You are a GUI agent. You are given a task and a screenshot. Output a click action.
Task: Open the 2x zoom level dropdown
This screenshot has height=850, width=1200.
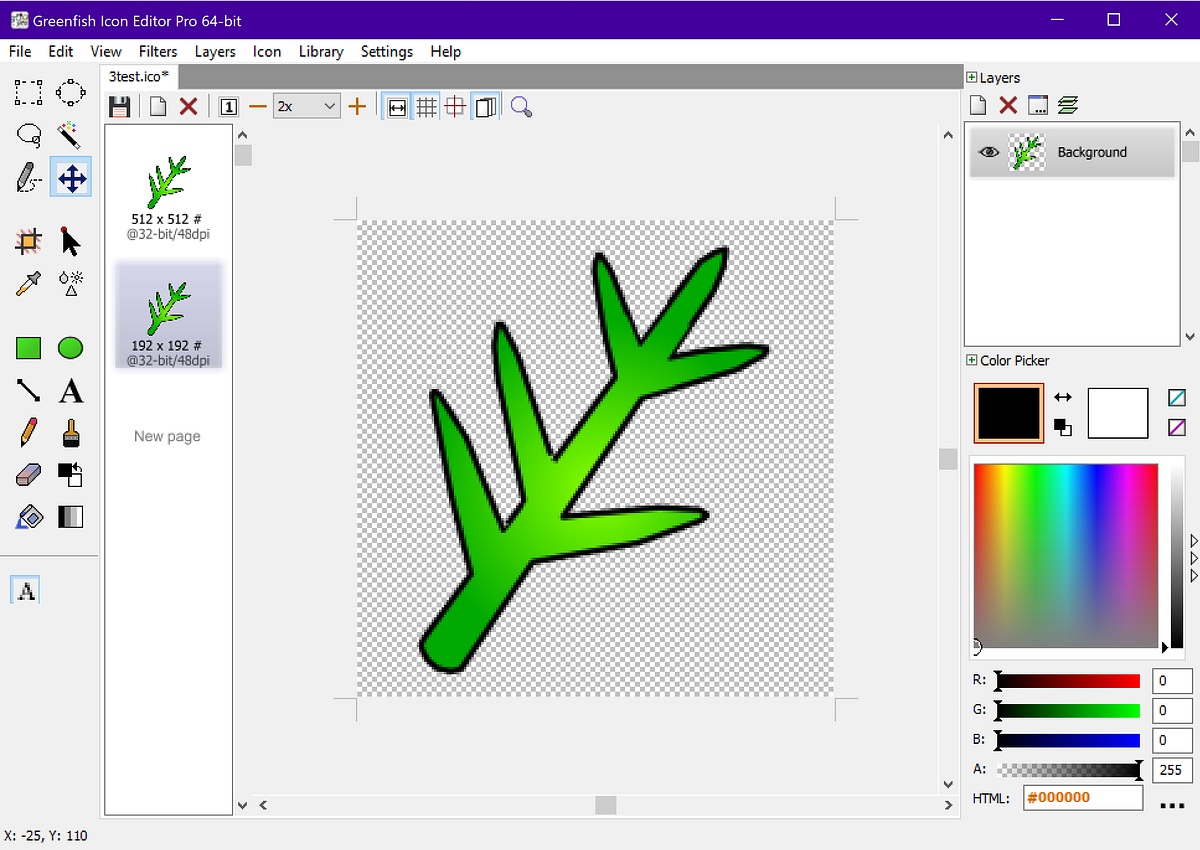(307, 106)
